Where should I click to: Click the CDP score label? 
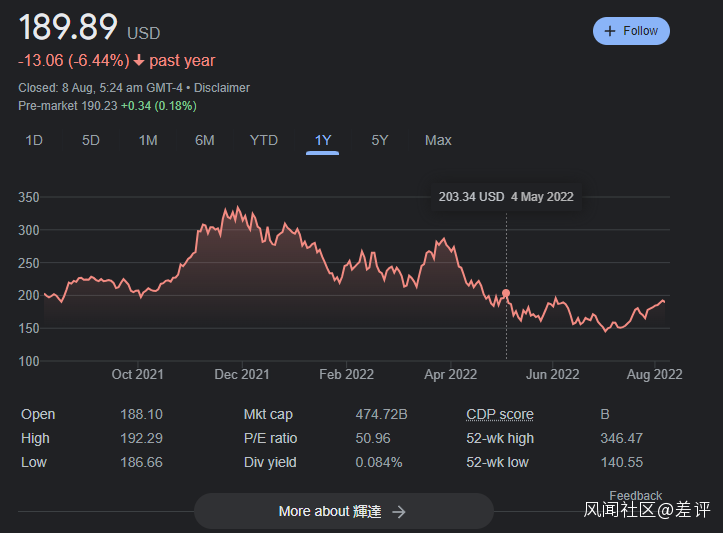(x=500, y=414)
